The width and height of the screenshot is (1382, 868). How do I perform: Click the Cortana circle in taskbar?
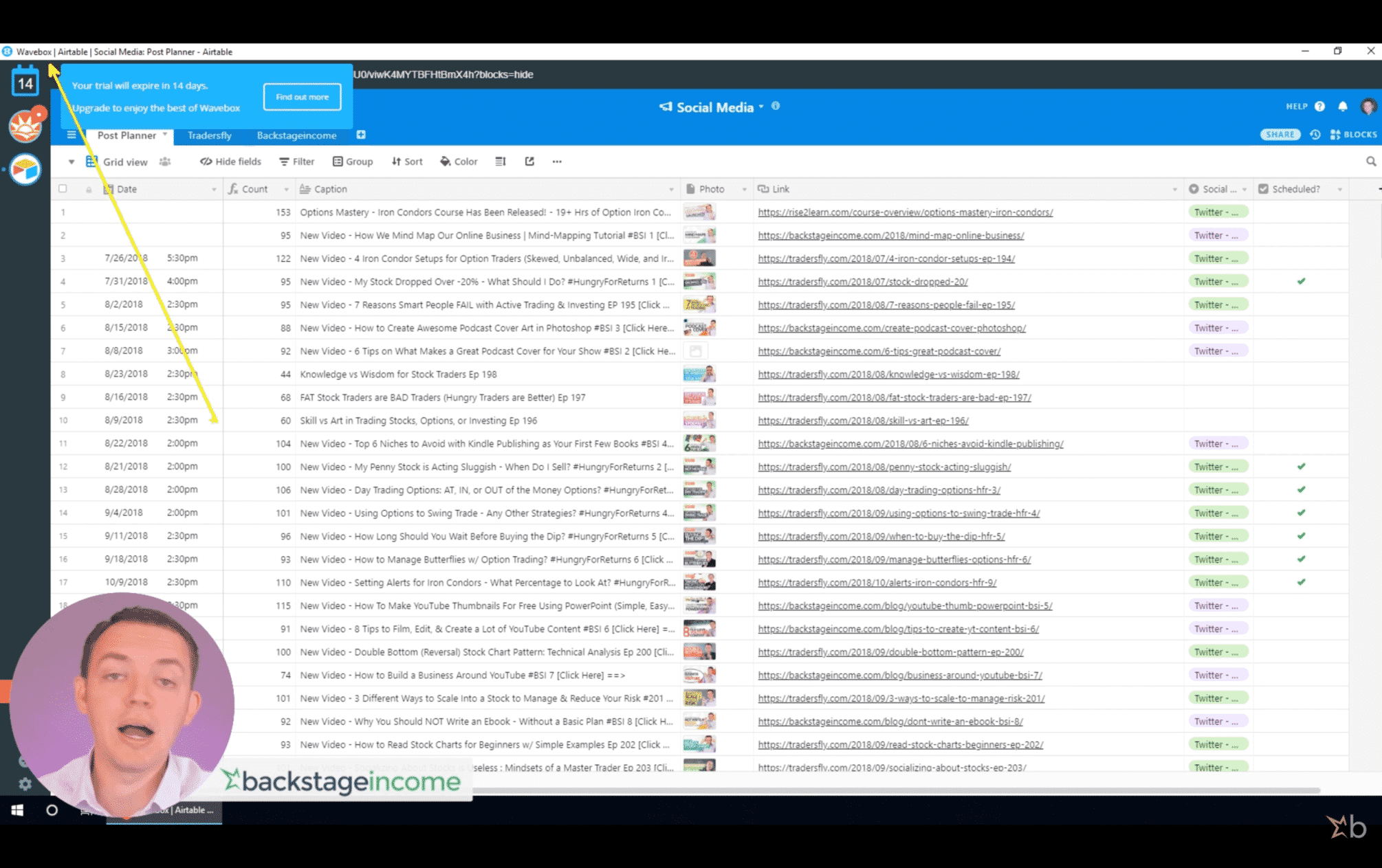[x=52, y=810]
